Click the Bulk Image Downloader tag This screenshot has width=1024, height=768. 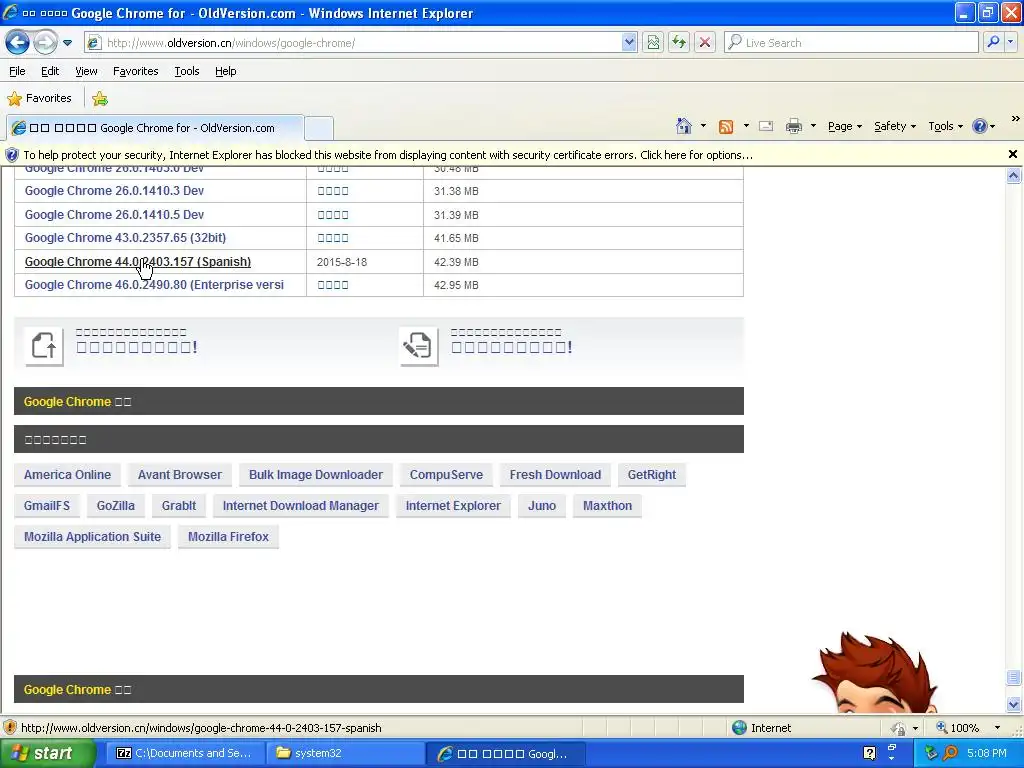[315, 475]
